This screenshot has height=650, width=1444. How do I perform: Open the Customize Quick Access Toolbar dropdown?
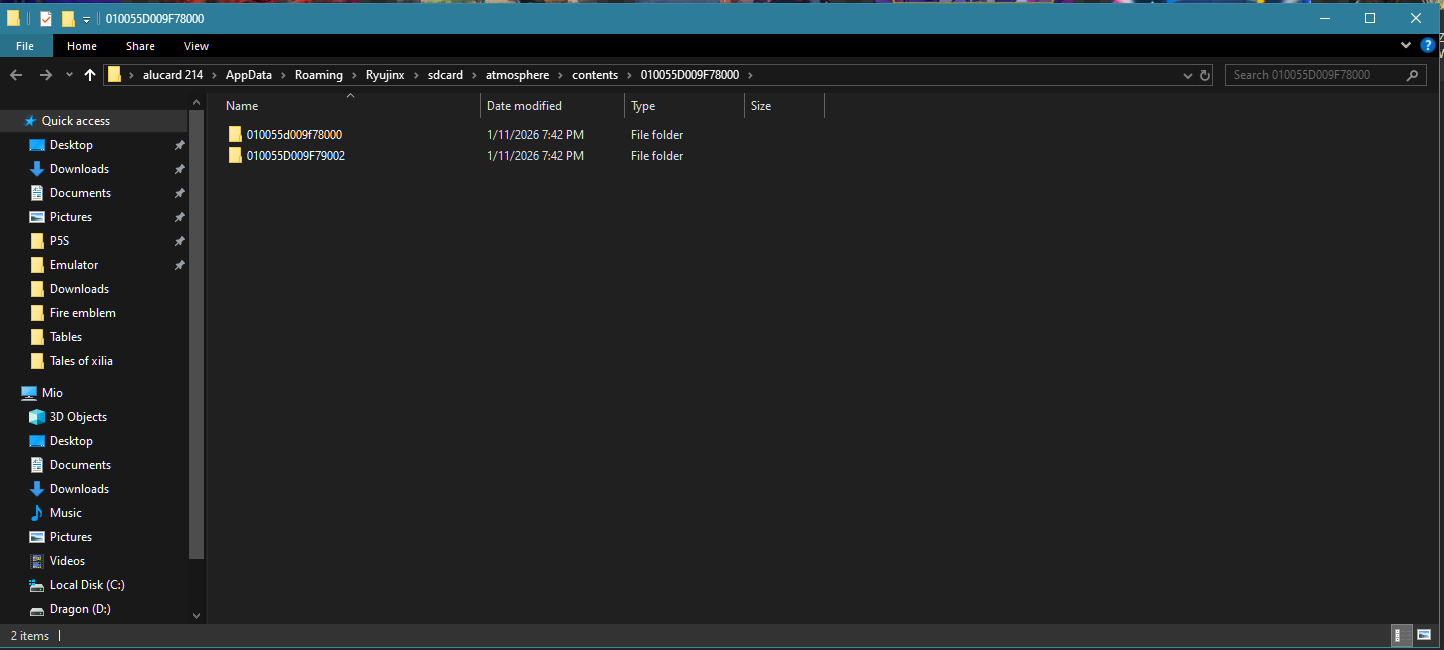[87, 19]
